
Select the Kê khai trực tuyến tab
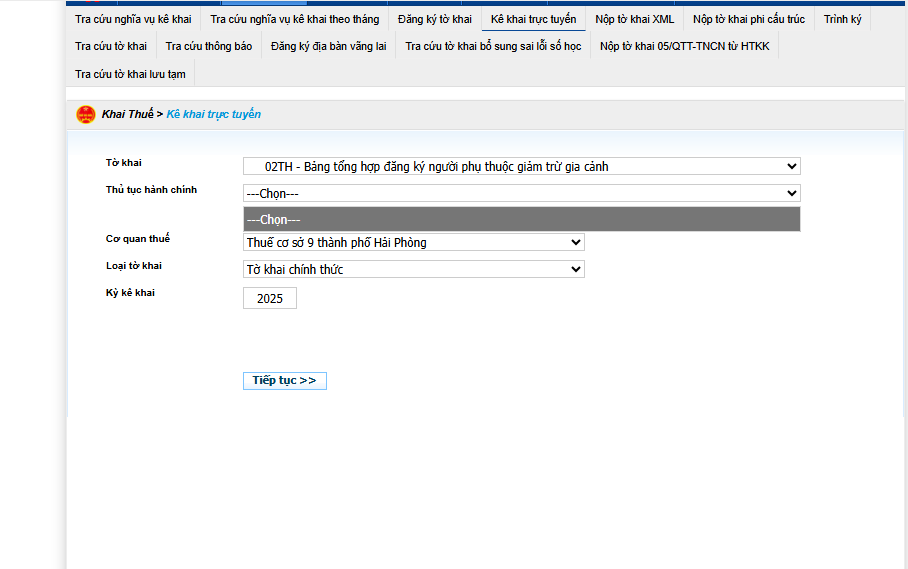[533, 19]
